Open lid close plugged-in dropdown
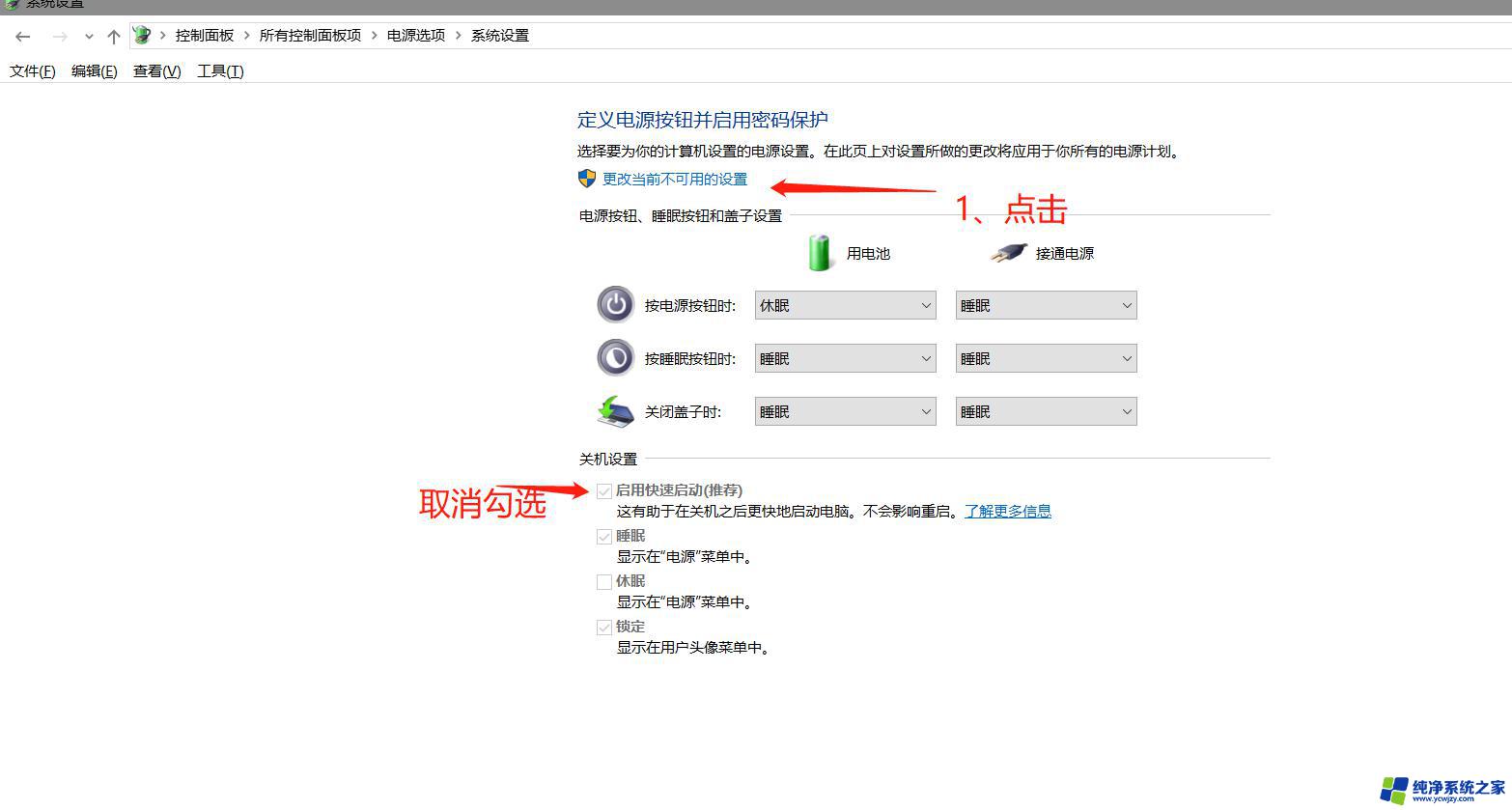Screen dimensions: 1512x810 coord(1046,411)
